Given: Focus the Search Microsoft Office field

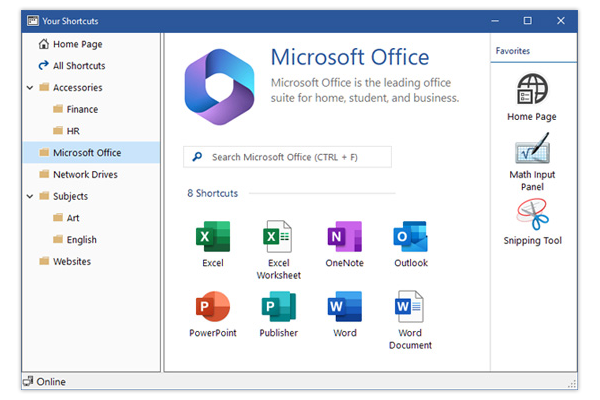Looking at the screenshot, I should pos(287,157).
